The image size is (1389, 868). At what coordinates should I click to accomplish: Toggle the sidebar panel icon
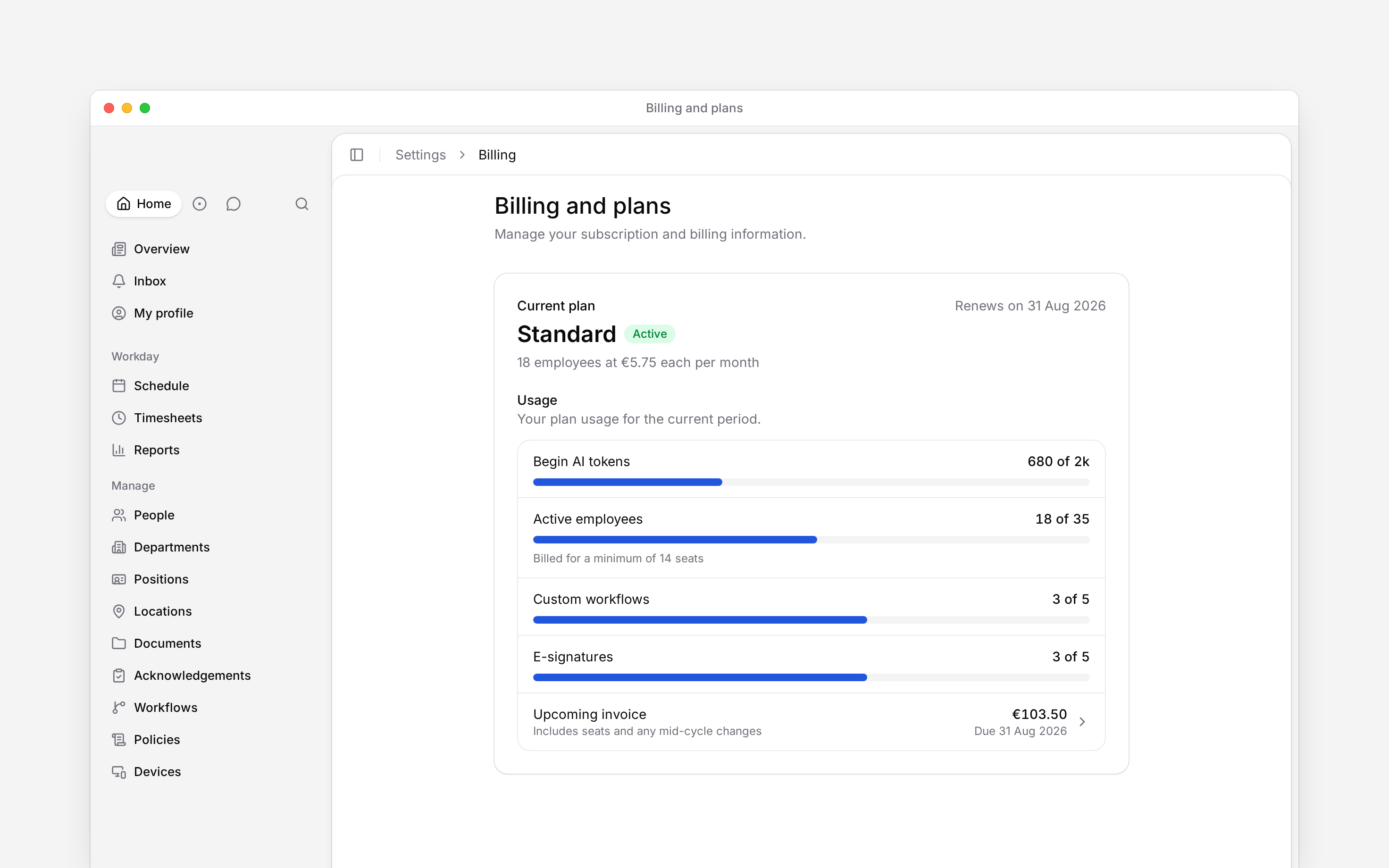point(356,155)
